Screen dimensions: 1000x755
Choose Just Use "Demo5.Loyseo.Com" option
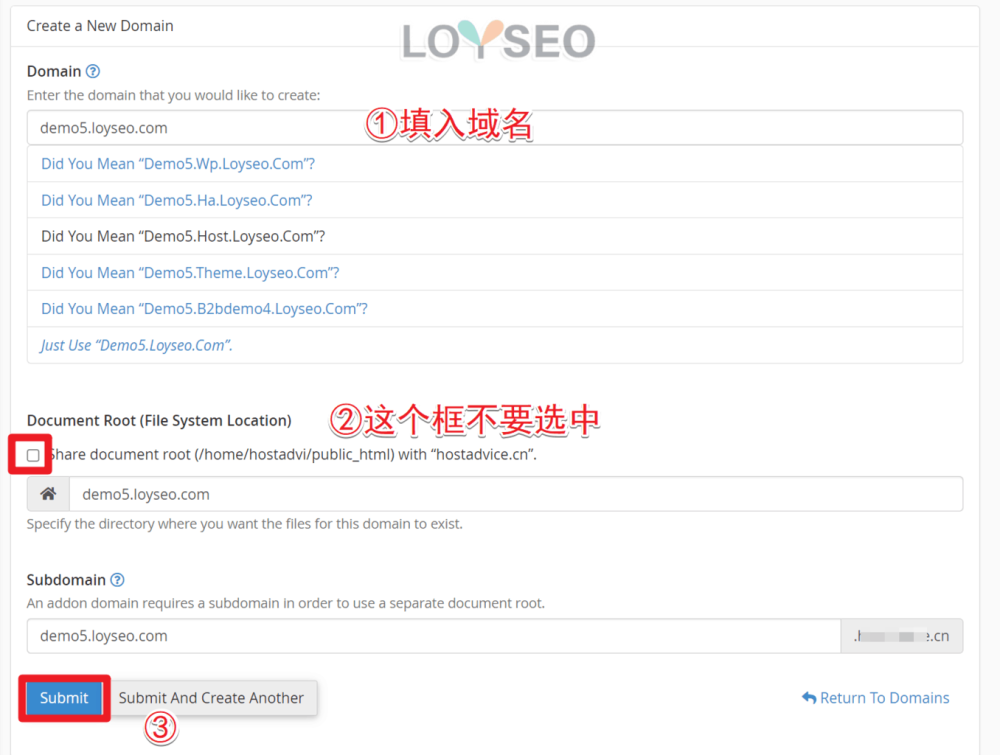click(x=495, y=345)
